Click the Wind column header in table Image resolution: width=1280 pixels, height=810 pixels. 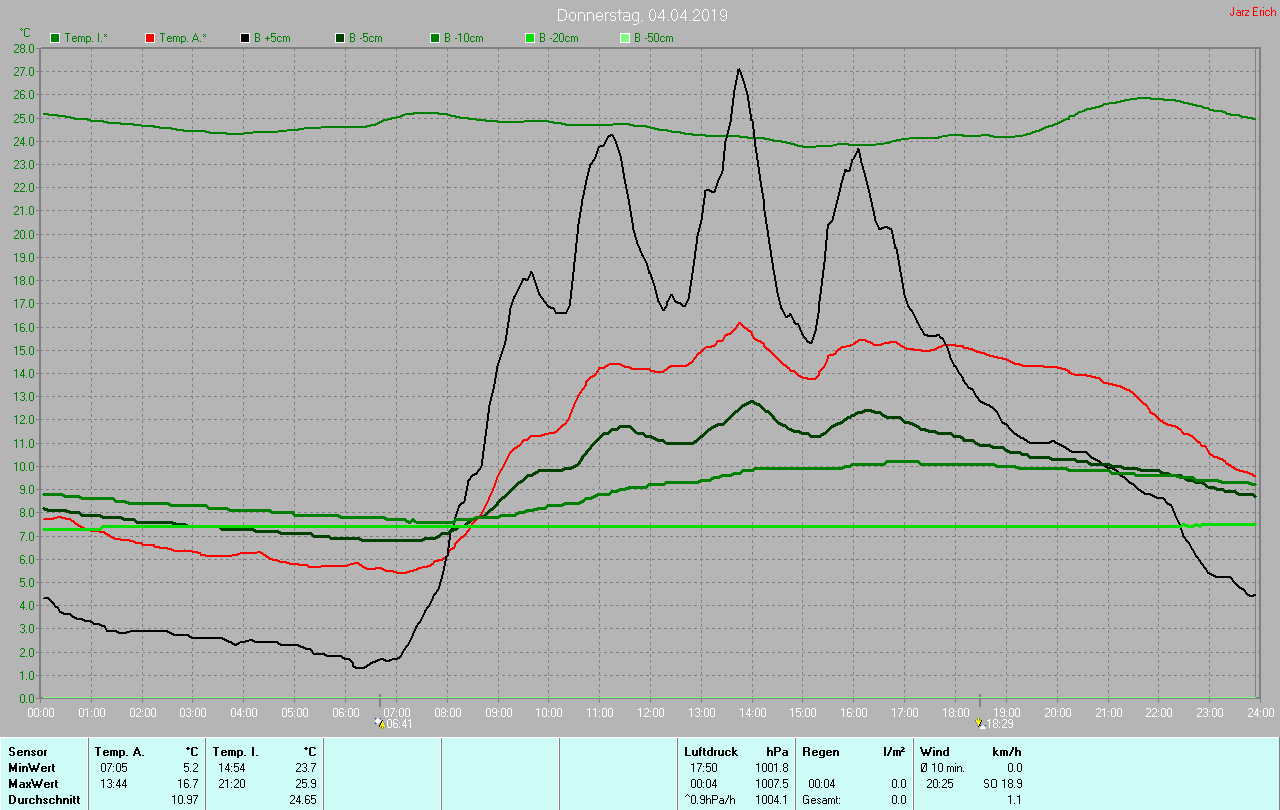click(x=935, y=751)
